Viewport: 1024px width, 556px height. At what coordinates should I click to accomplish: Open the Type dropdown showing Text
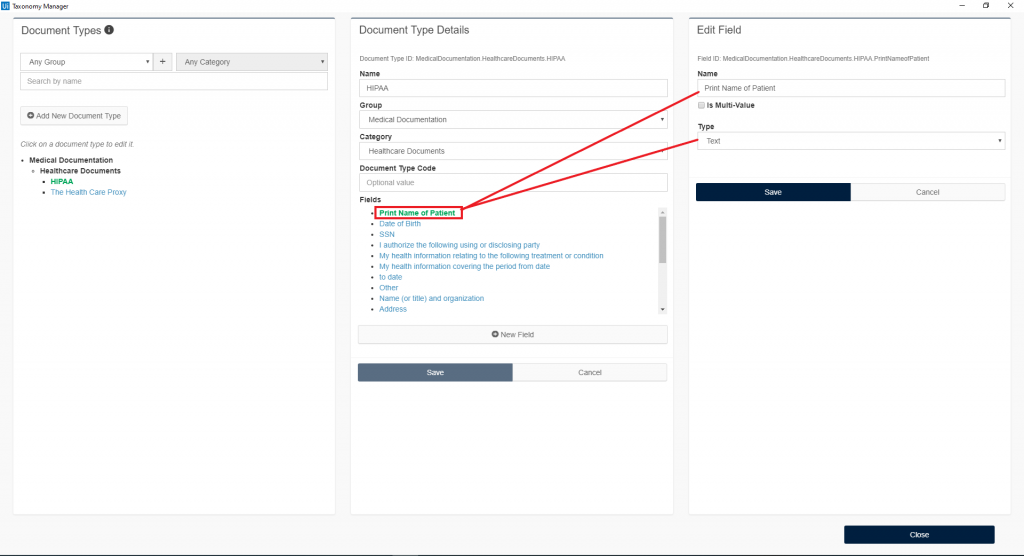click(x=851, y=140)
